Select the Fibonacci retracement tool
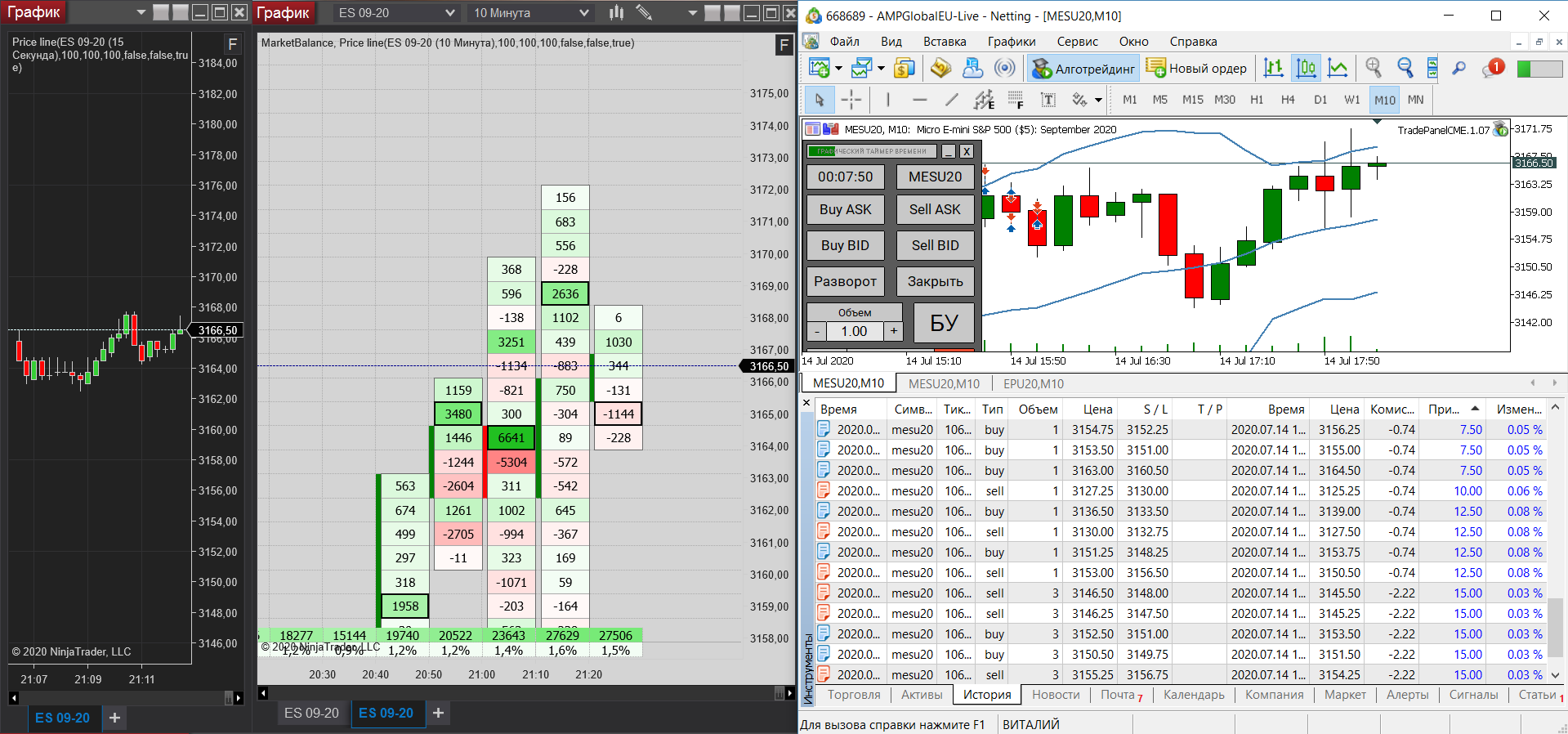 pos(1016,100)
